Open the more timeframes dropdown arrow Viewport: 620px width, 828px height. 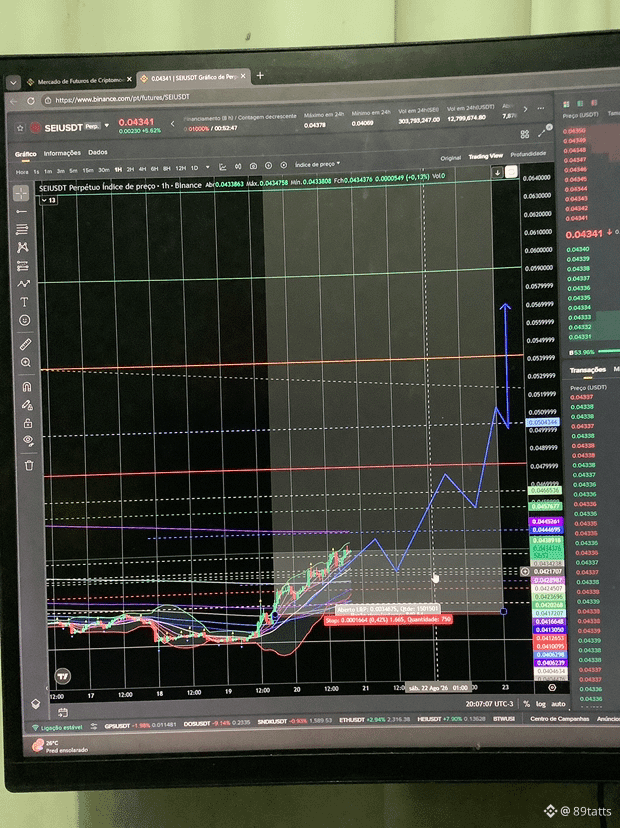click(x=207, y=167)
